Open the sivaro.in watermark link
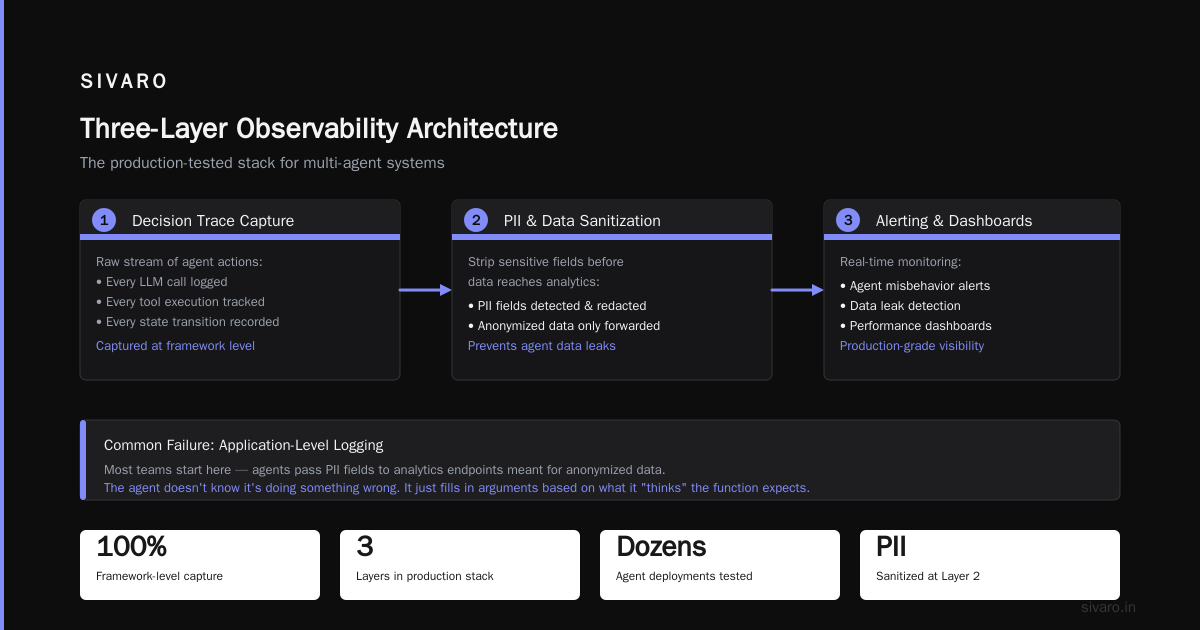The image size is (1200, 630). point(1109,607)
